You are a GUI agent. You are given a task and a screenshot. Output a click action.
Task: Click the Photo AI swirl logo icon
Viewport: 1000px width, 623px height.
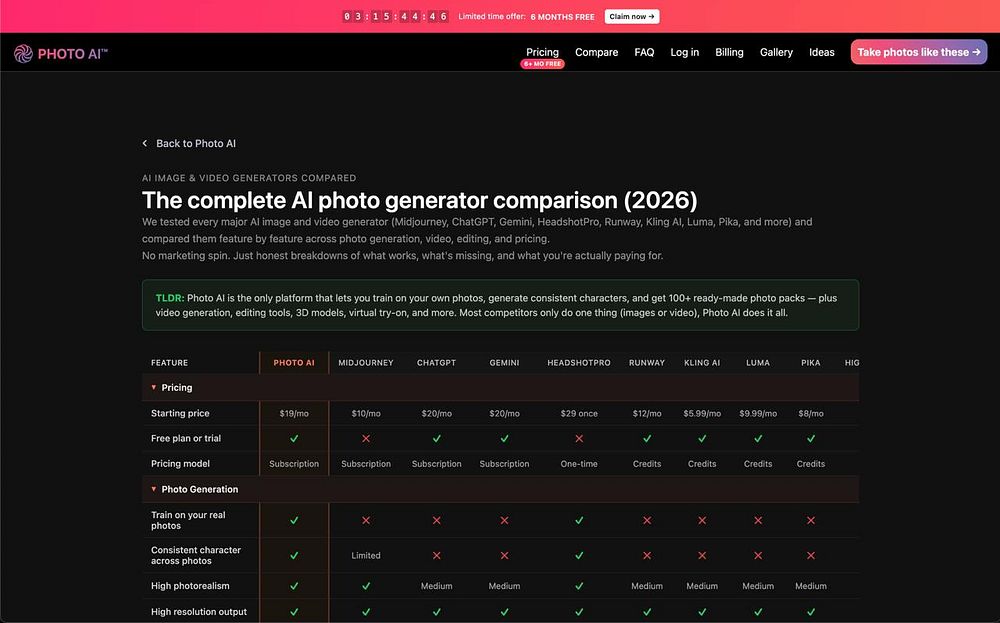[23, 54]
